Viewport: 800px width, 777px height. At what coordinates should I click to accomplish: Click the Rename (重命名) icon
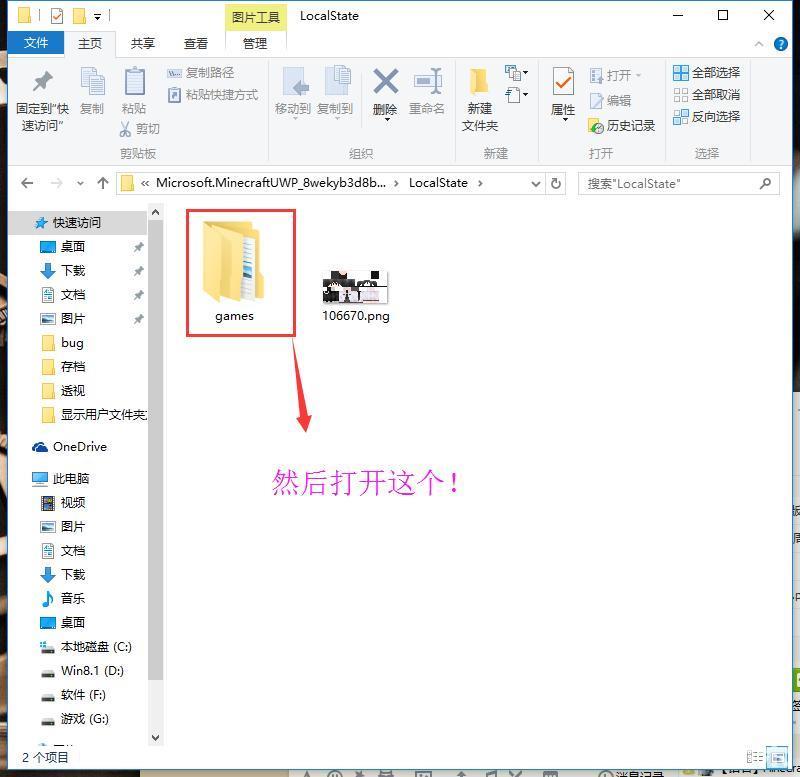point(427,82)
